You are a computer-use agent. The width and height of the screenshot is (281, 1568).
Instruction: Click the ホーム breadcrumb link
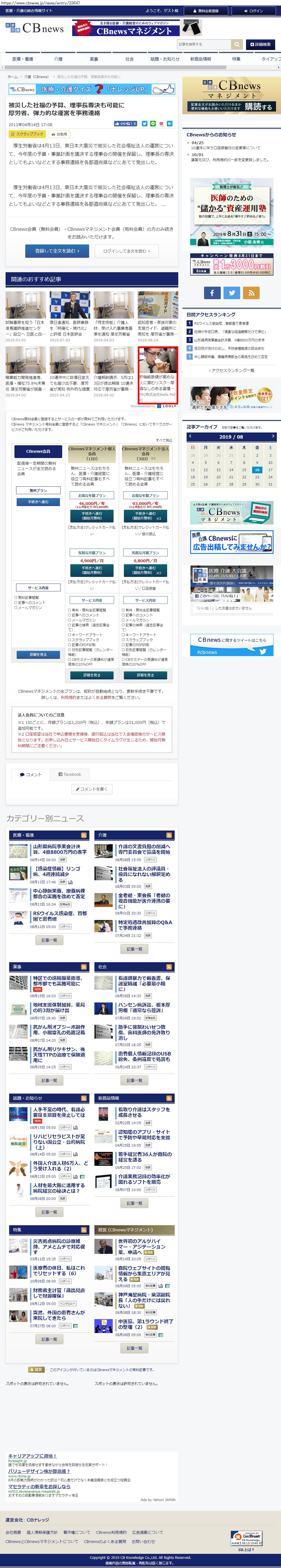(x=13, y=77)
